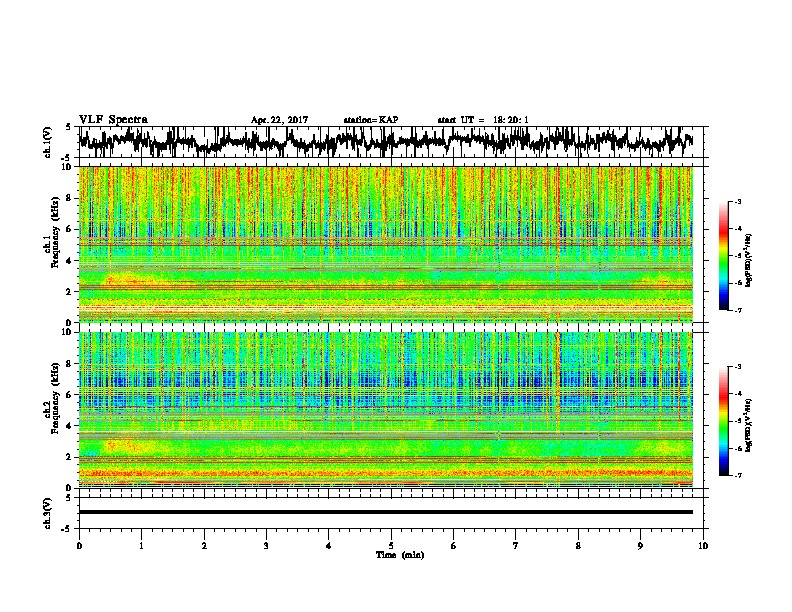
Task: Click time axis tick label "3"
Action: point(266,546)
